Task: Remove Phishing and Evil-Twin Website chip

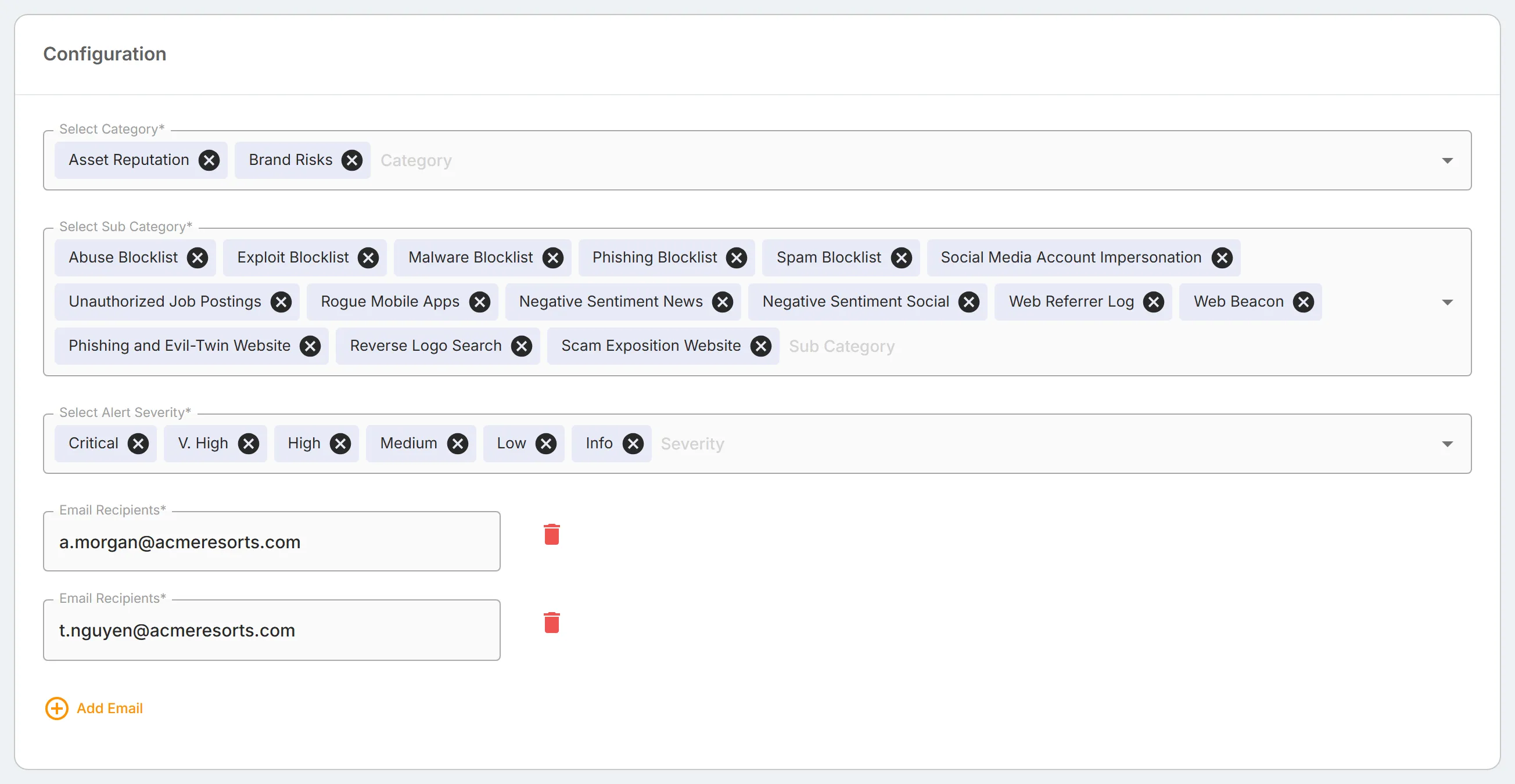Action: click(x=310, y=346)
